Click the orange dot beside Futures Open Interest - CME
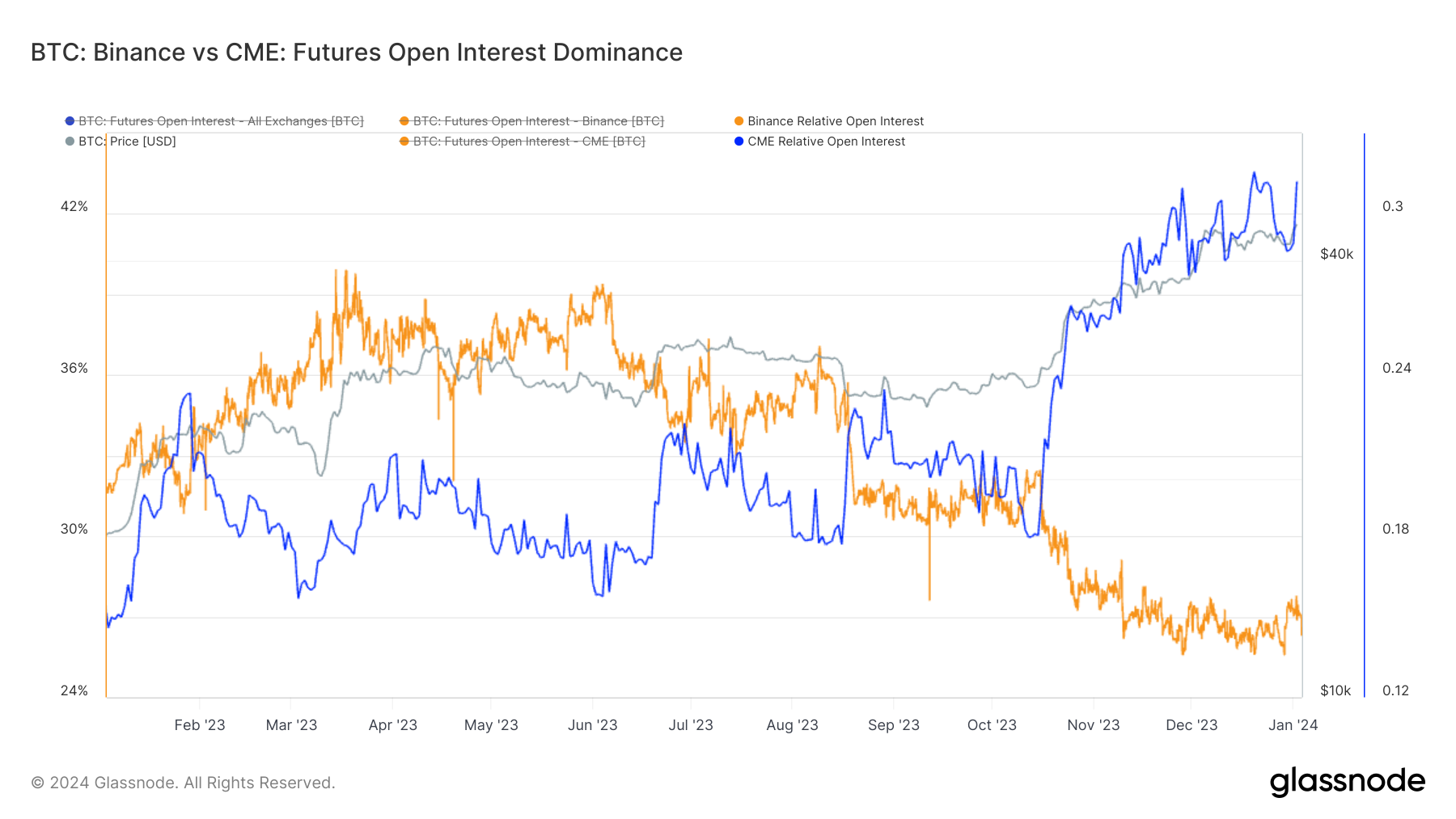This screenshot has height=819, width=1456. [404, 141]
